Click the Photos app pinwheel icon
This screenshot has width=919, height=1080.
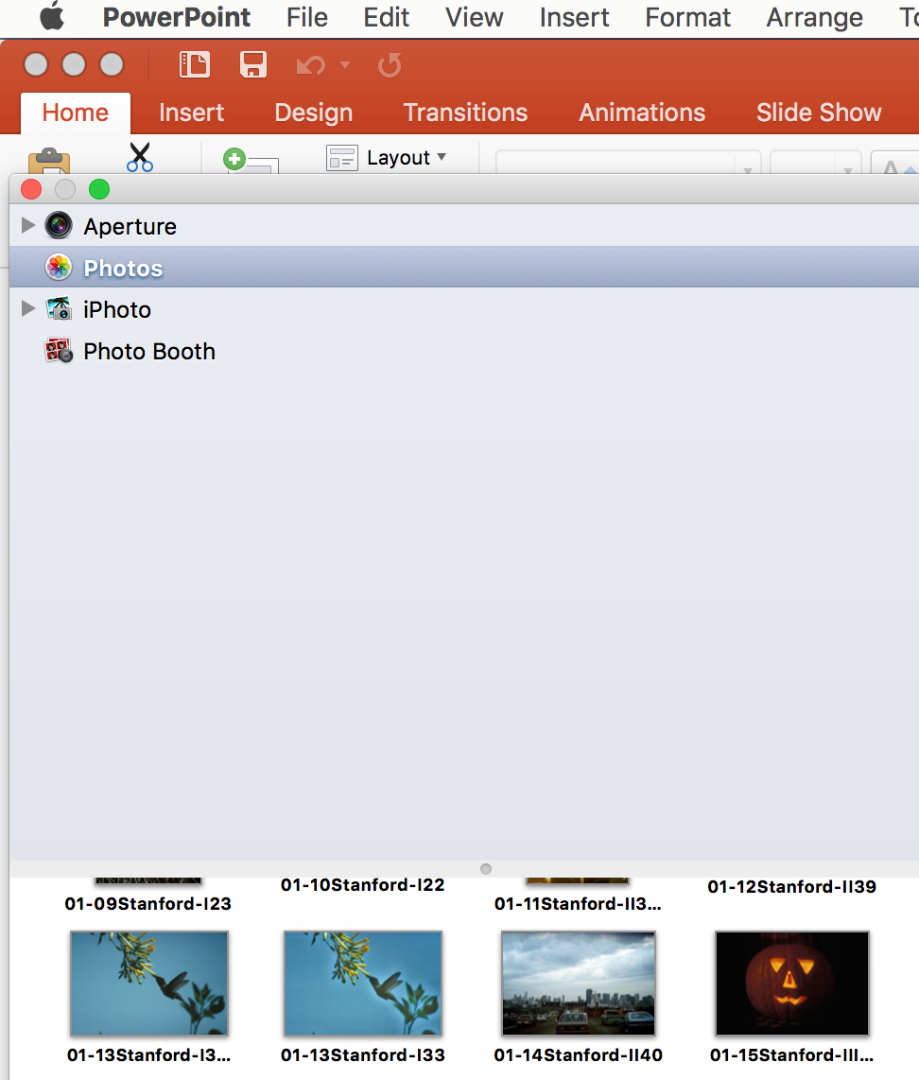tap(59, 267)
